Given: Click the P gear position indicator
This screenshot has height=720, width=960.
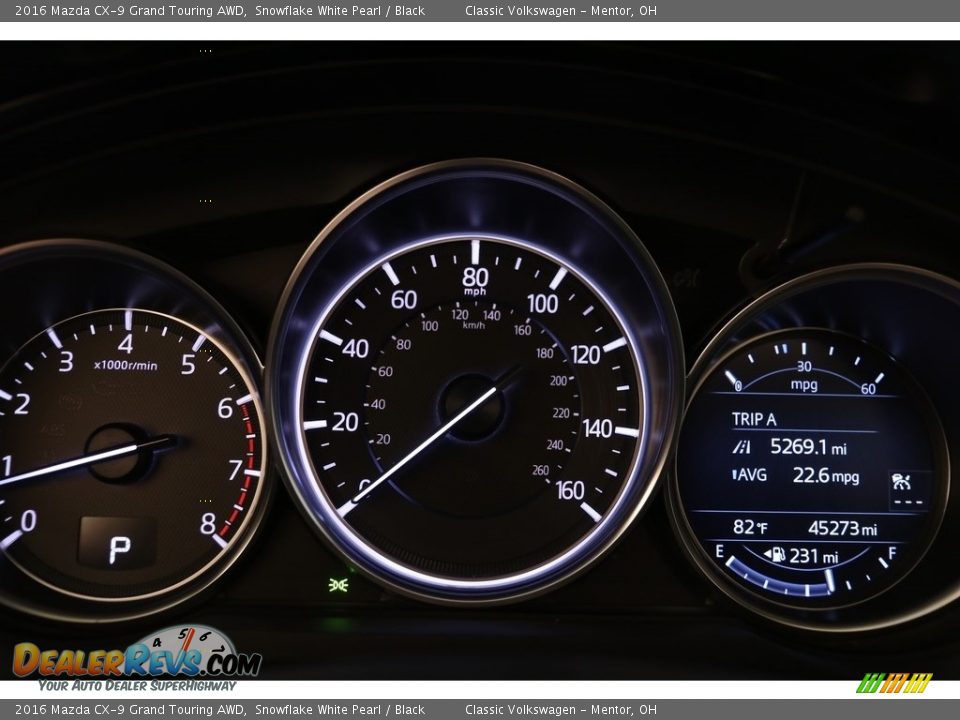Looking at the screenshot, I should coord(119,549).
